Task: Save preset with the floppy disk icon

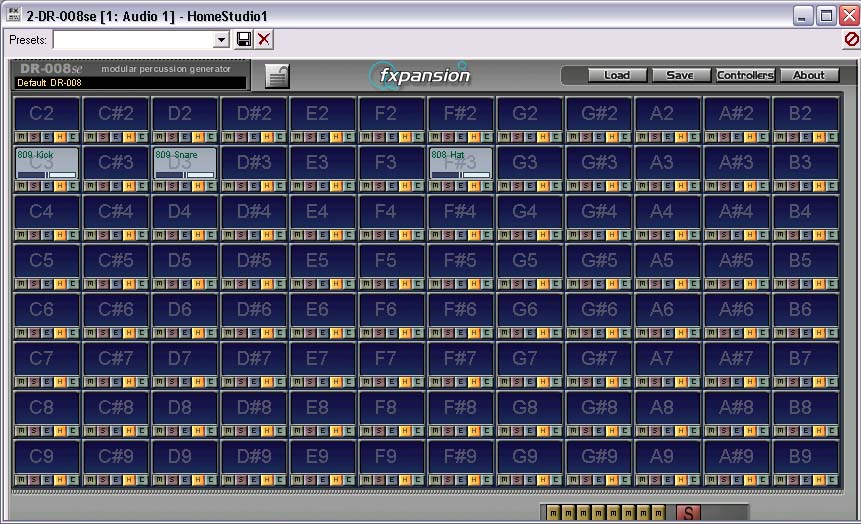Action: 244,39
